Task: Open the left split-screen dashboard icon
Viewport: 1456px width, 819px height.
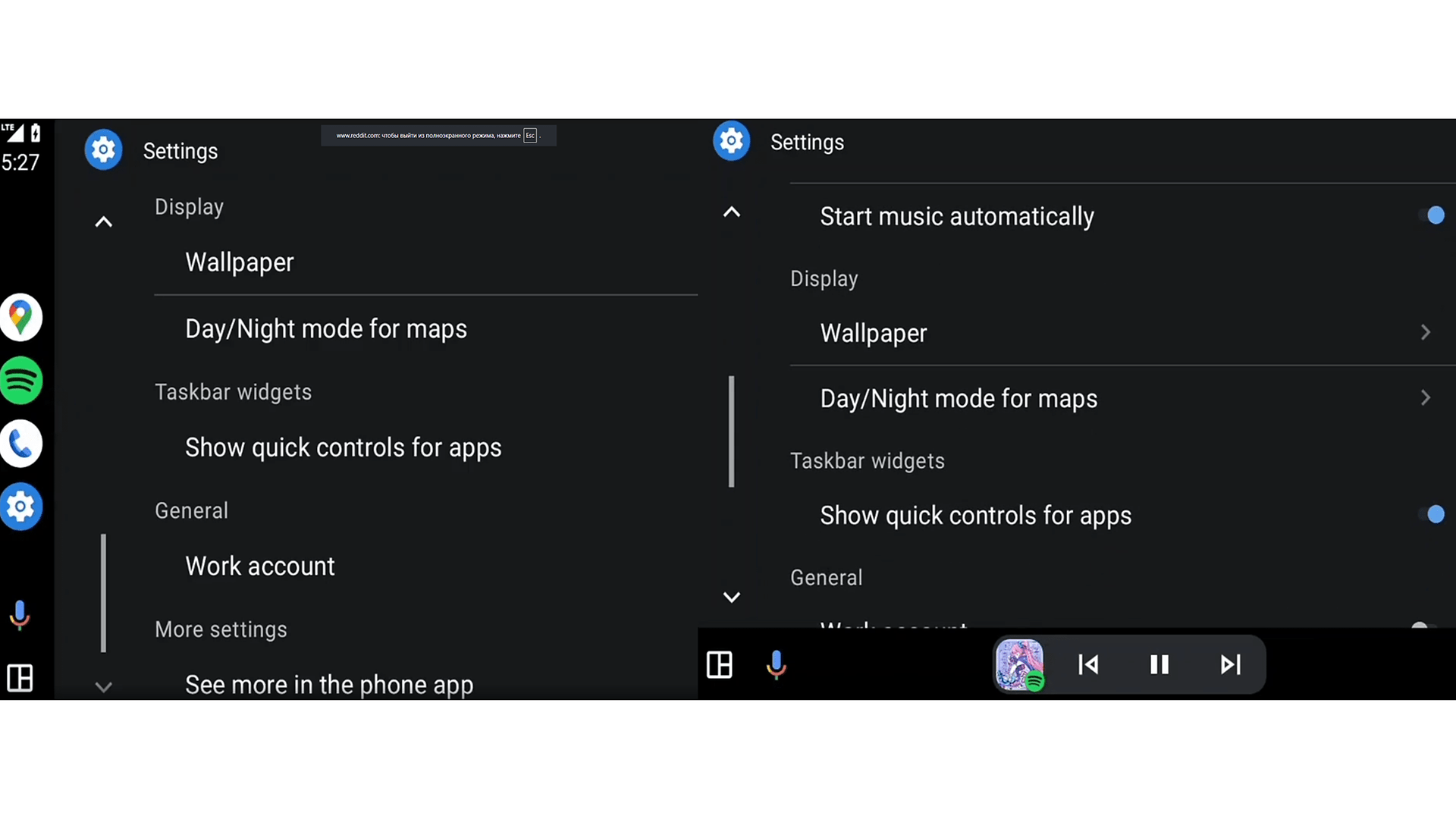Action: [20, 677]
